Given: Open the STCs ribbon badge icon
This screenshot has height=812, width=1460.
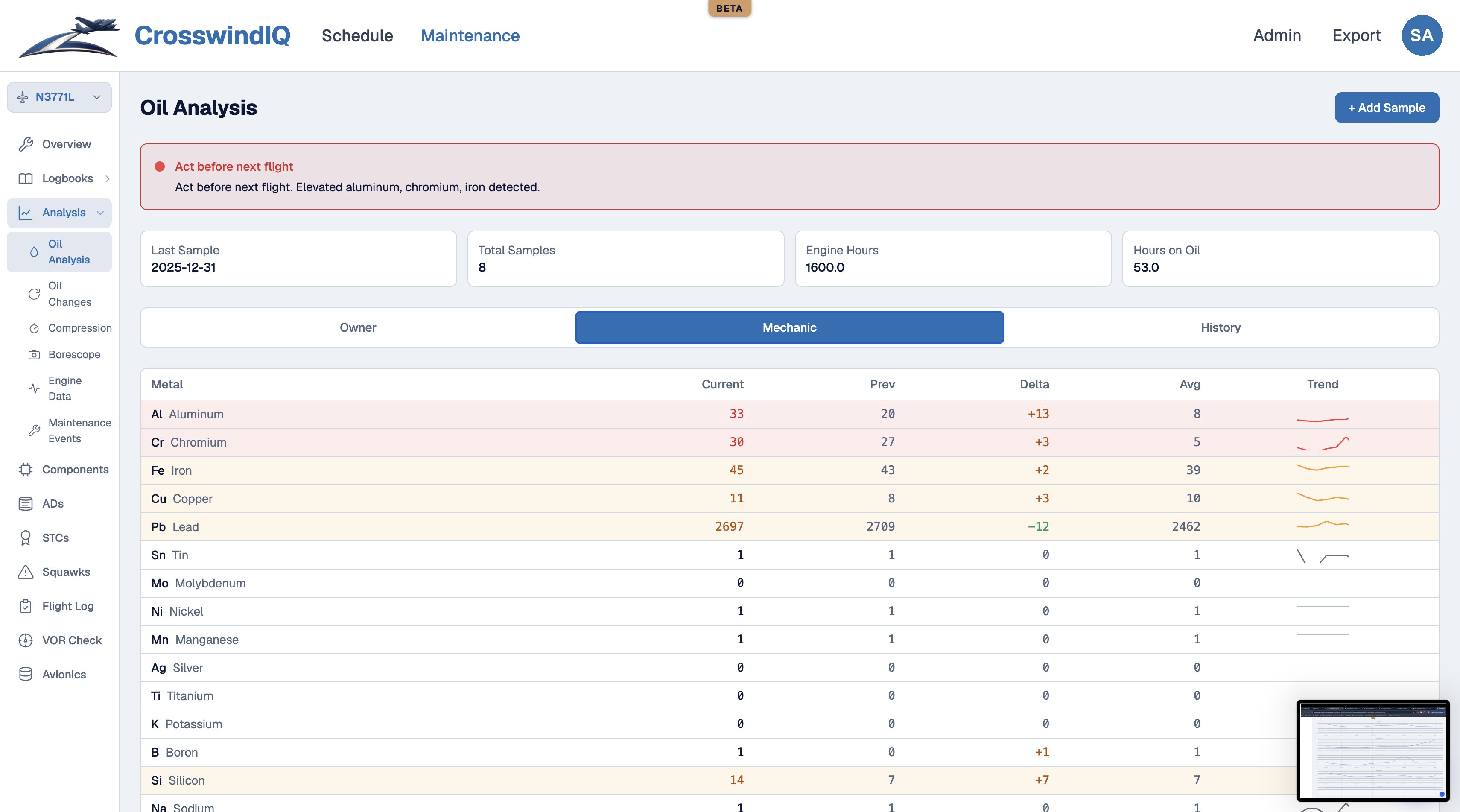Looking at the screenshot, I should [x=26, y=538].
